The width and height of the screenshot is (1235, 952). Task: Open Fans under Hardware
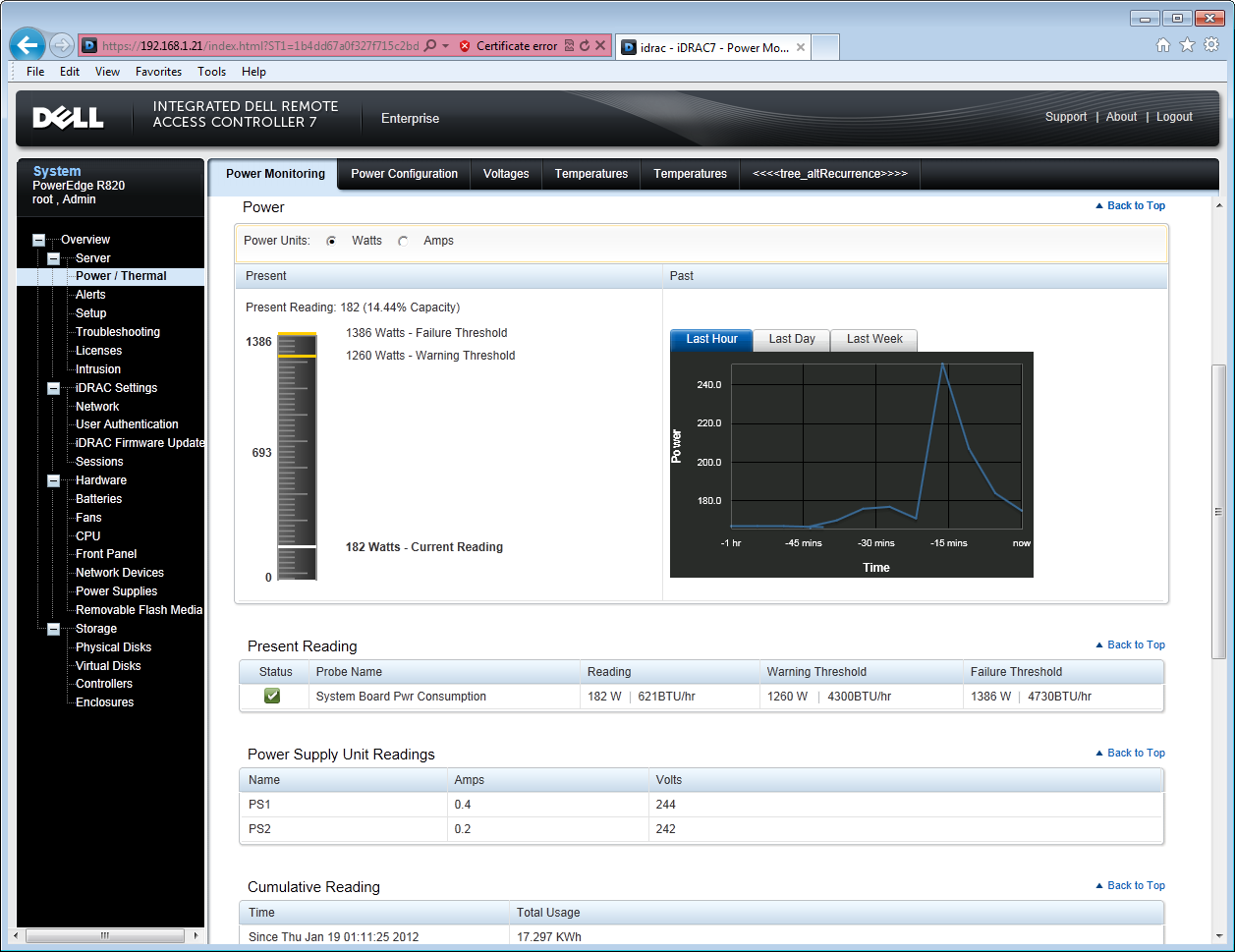(x=88, y=518)
